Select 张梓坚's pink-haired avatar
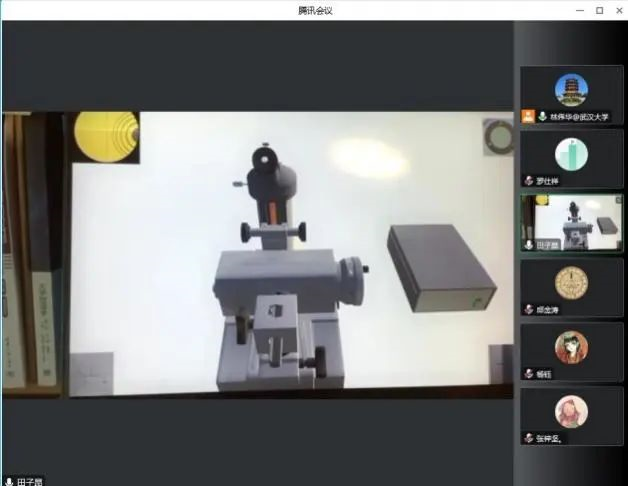Viewport: 628px width, 486px height. (x=571, y=411)
